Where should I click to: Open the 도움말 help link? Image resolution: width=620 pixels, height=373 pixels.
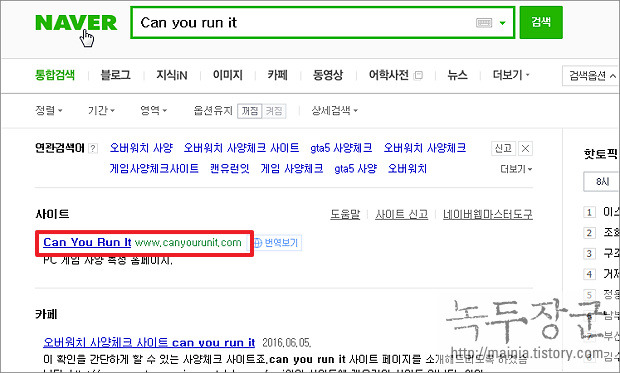[x=345, y=214]
